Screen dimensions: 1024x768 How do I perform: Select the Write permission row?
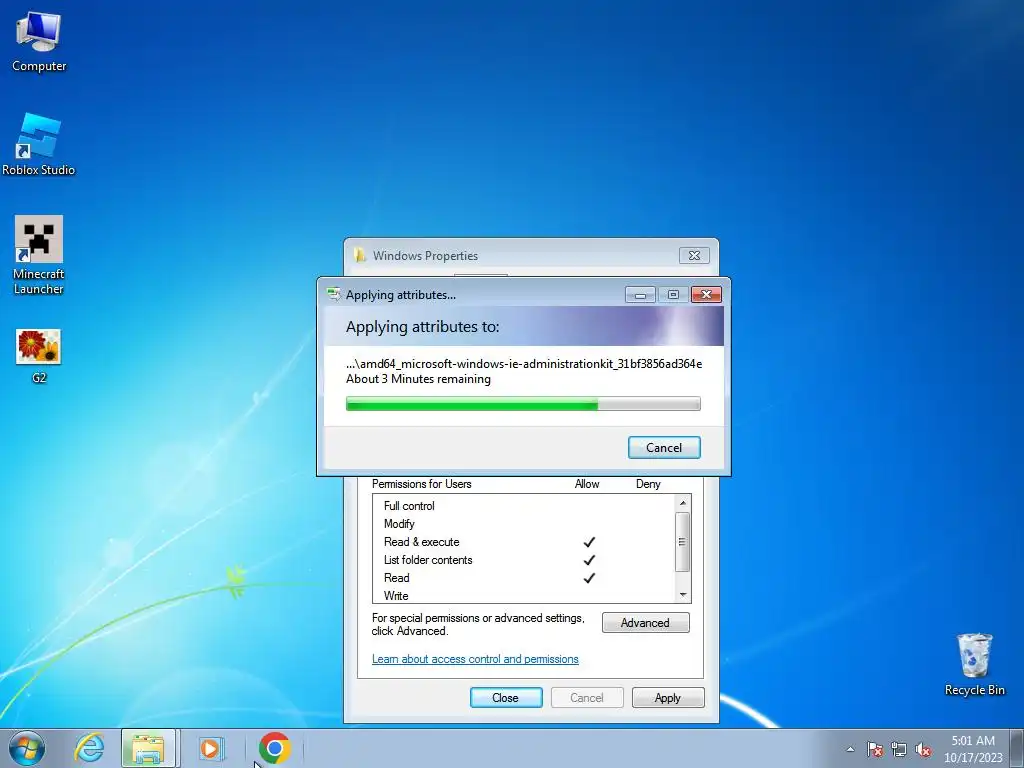coord(524,596)
